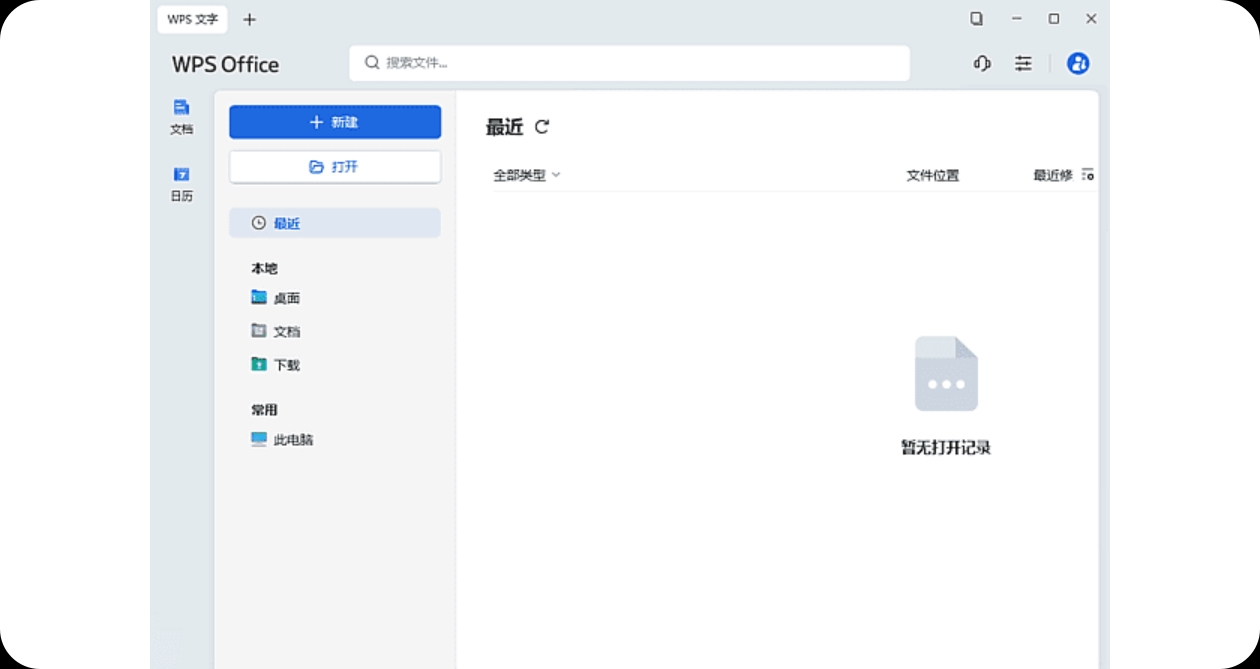Open global settings via the sliders icon
The width and height of the screenshot is (1260, 669).
(x=1023, y=63)
